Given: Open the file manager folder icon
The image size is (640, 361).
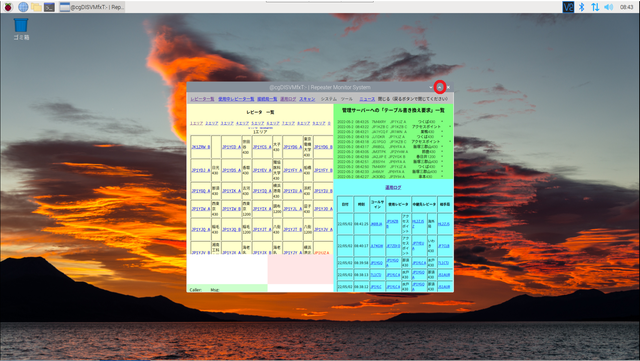Looking at the screenshot, I should click(36, 7).
